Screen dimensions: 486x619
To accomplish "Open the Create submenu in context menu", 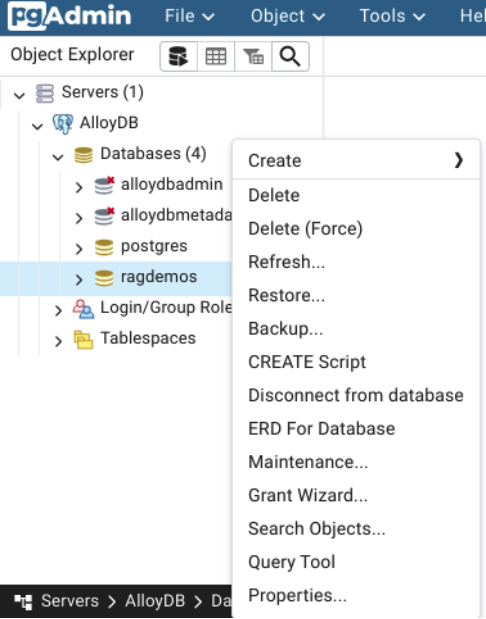I will point(356,161).
